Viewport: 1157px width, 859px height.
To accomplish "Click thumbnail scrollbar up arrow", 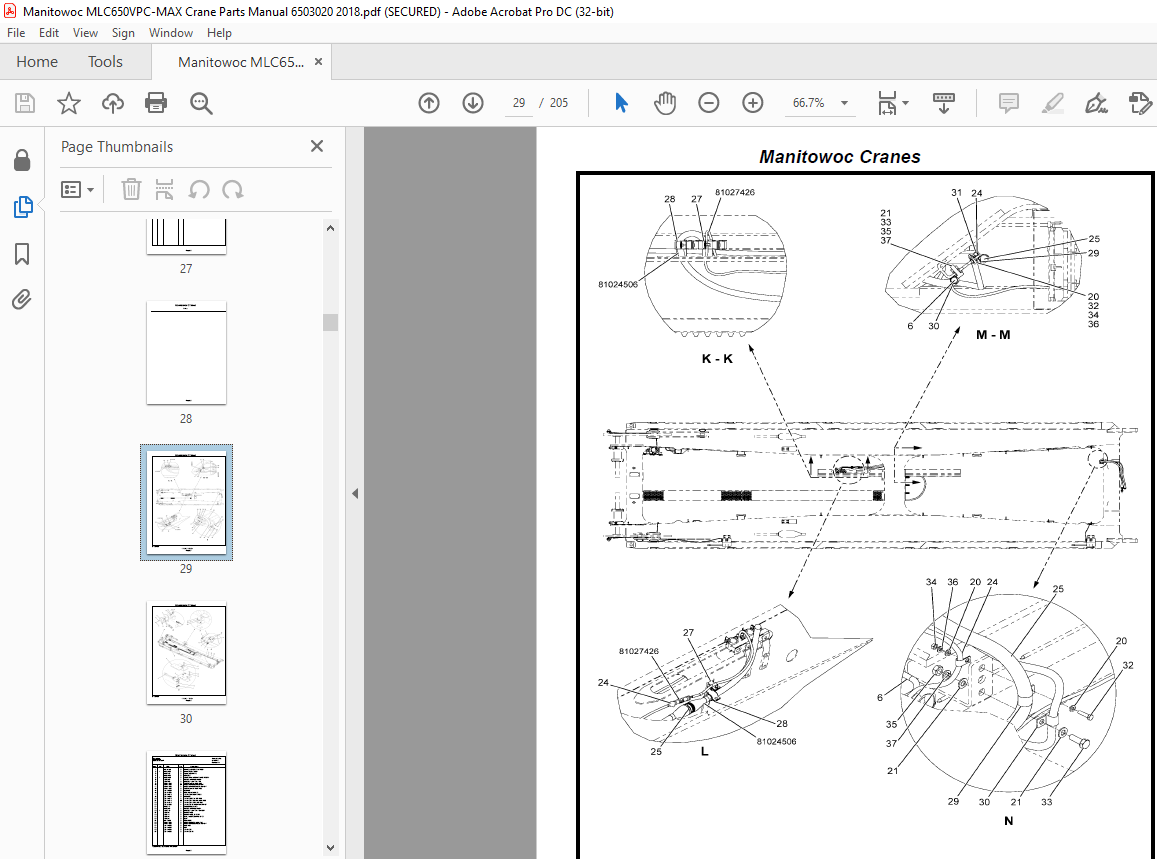I will (331, 228).
